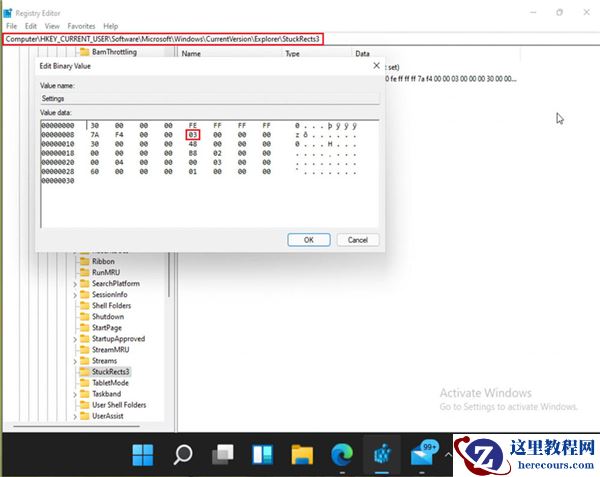Click Cancel in Edit Binary Value

pos(358,240)
